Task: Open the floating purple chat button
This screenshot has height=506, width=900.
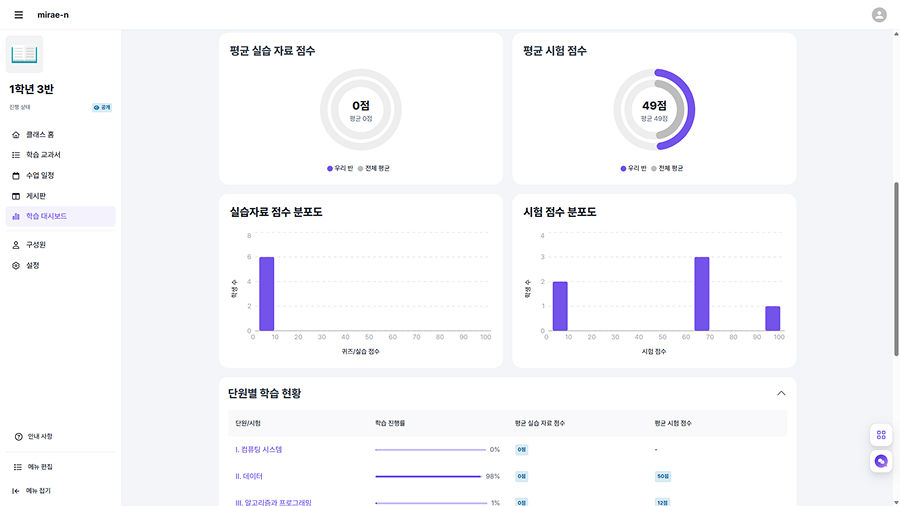Action: tap(881, 461)
